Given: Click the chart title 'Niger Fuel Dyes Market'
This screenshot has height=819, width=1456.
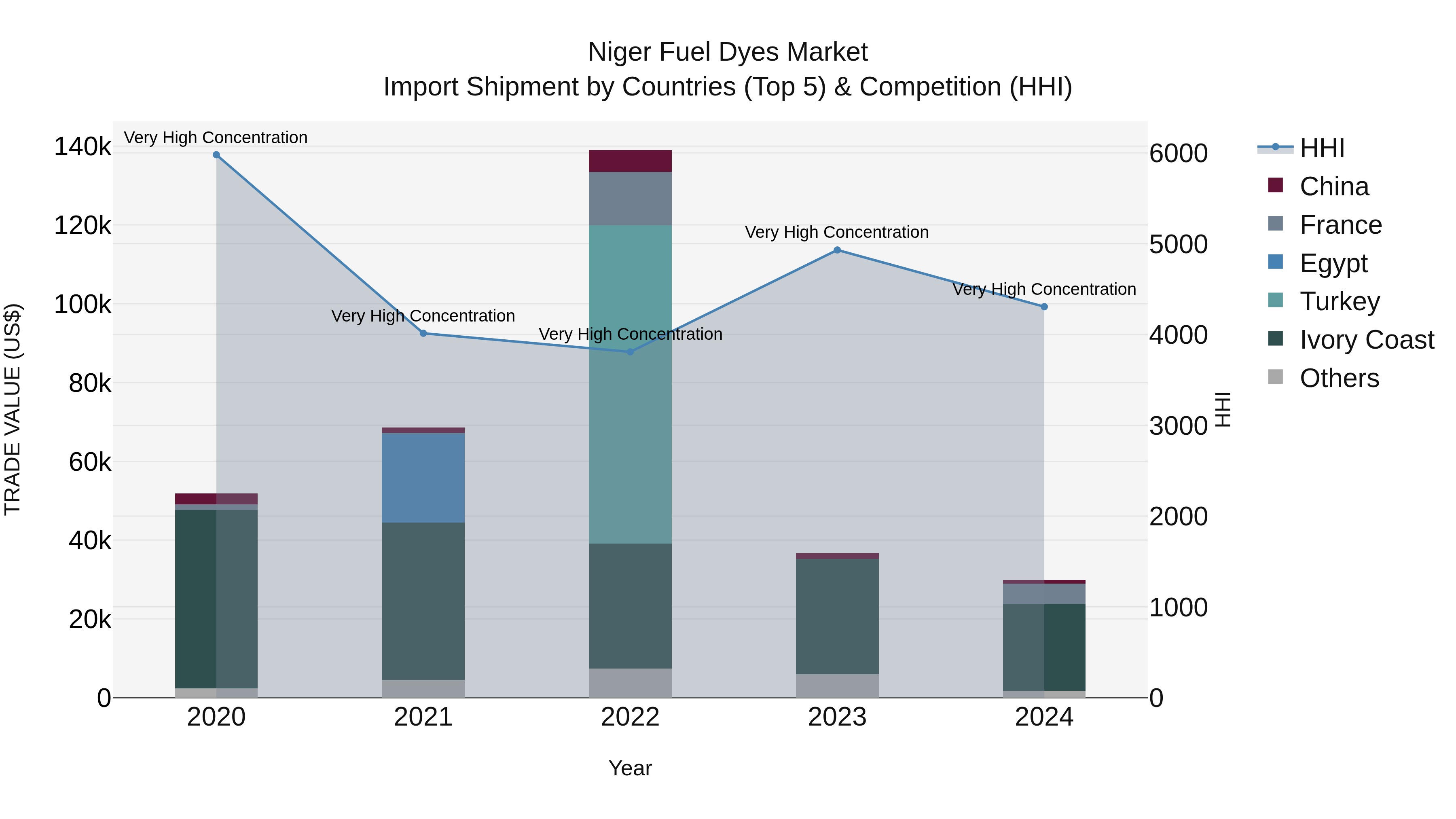Looking at the screenshot, I should pos(728,52).
